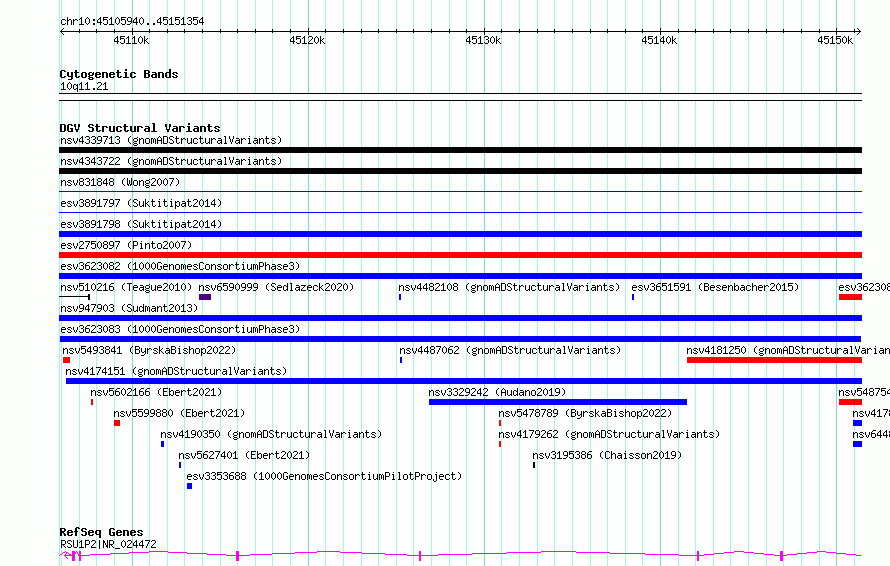Select the 10q11.21 band label
890x566 pixels.
[x=84, y=86]
